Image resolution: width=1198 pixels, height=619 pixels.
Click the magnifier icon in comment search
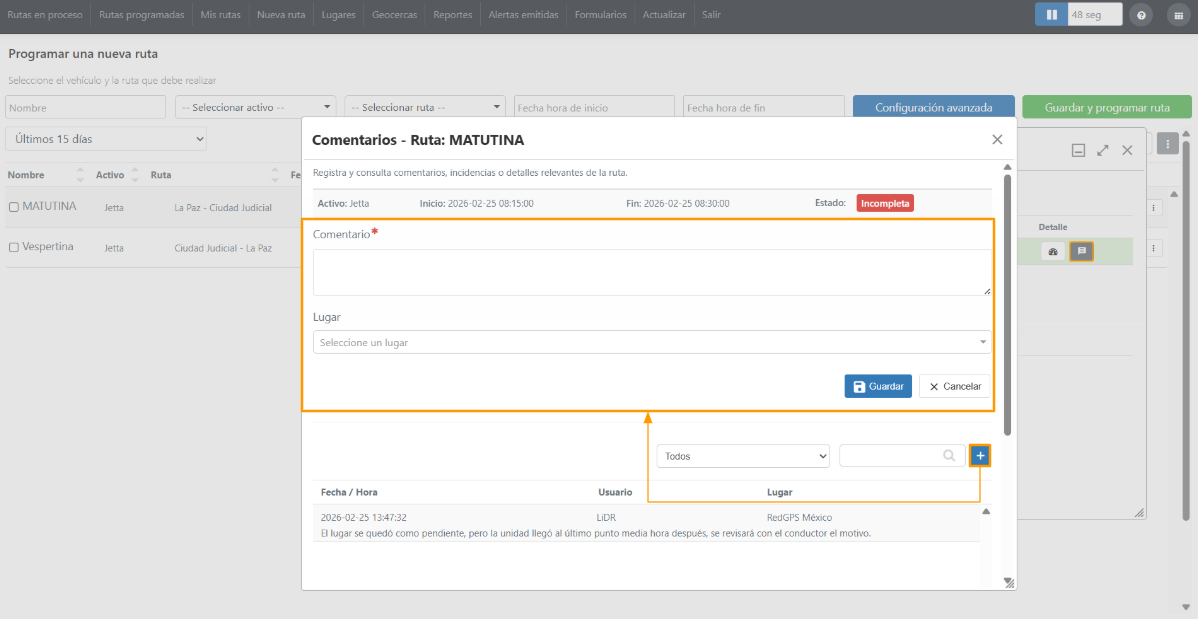[949, 455]
